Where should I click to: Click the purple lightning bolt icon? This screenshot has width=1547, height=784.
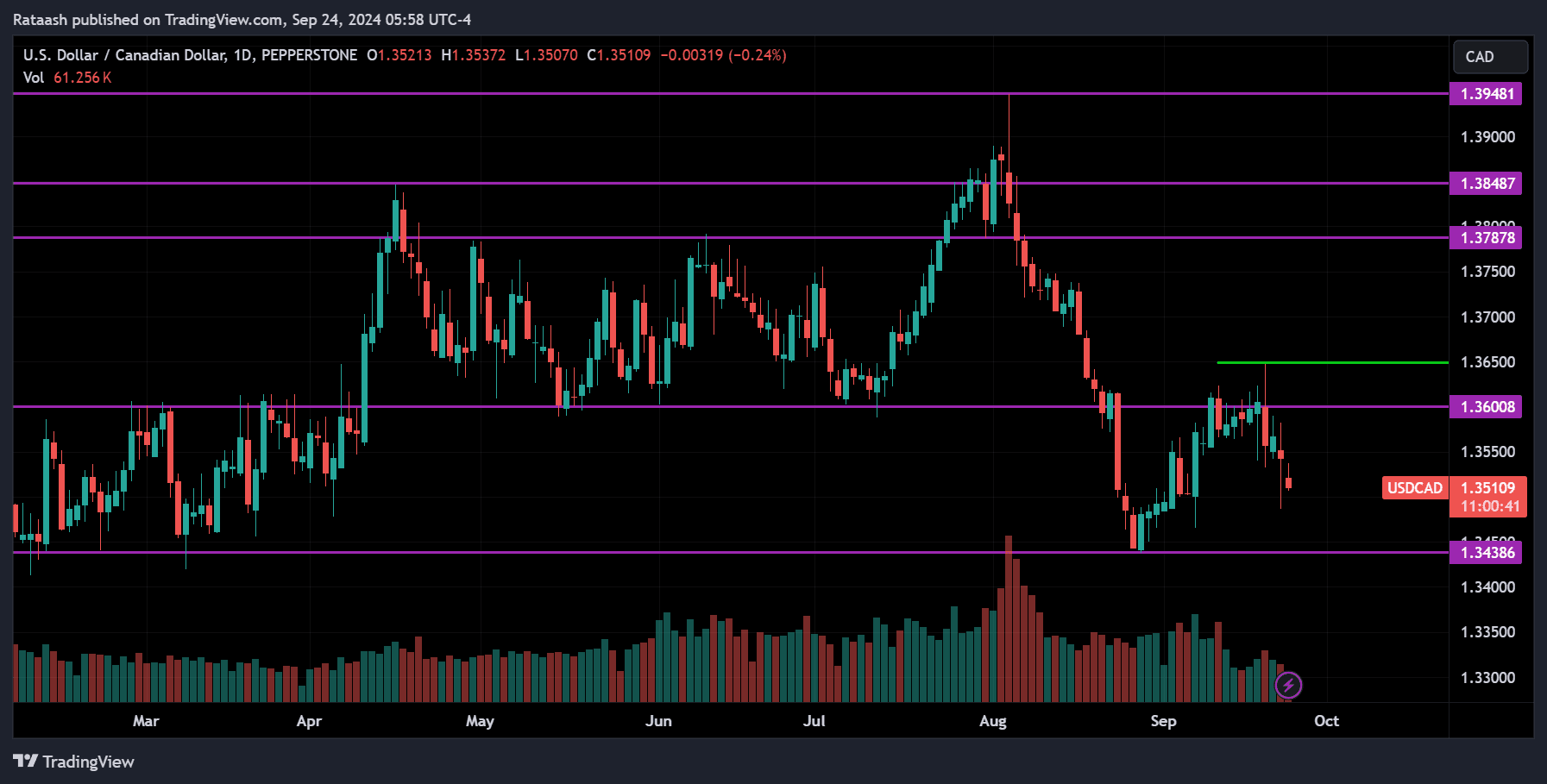[1288, 686]
